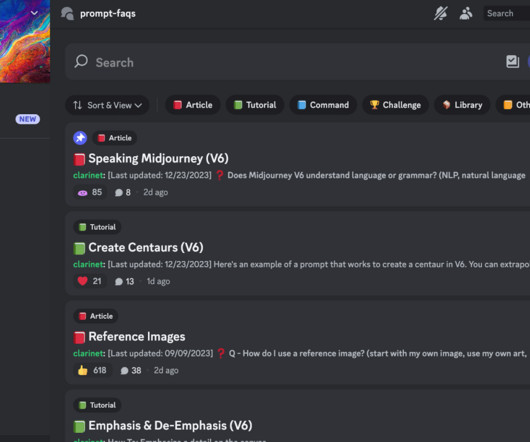This screenshot has height=442, width=530.
Task: Open 38 comments on Reference Images post
Action: (130, 370)
